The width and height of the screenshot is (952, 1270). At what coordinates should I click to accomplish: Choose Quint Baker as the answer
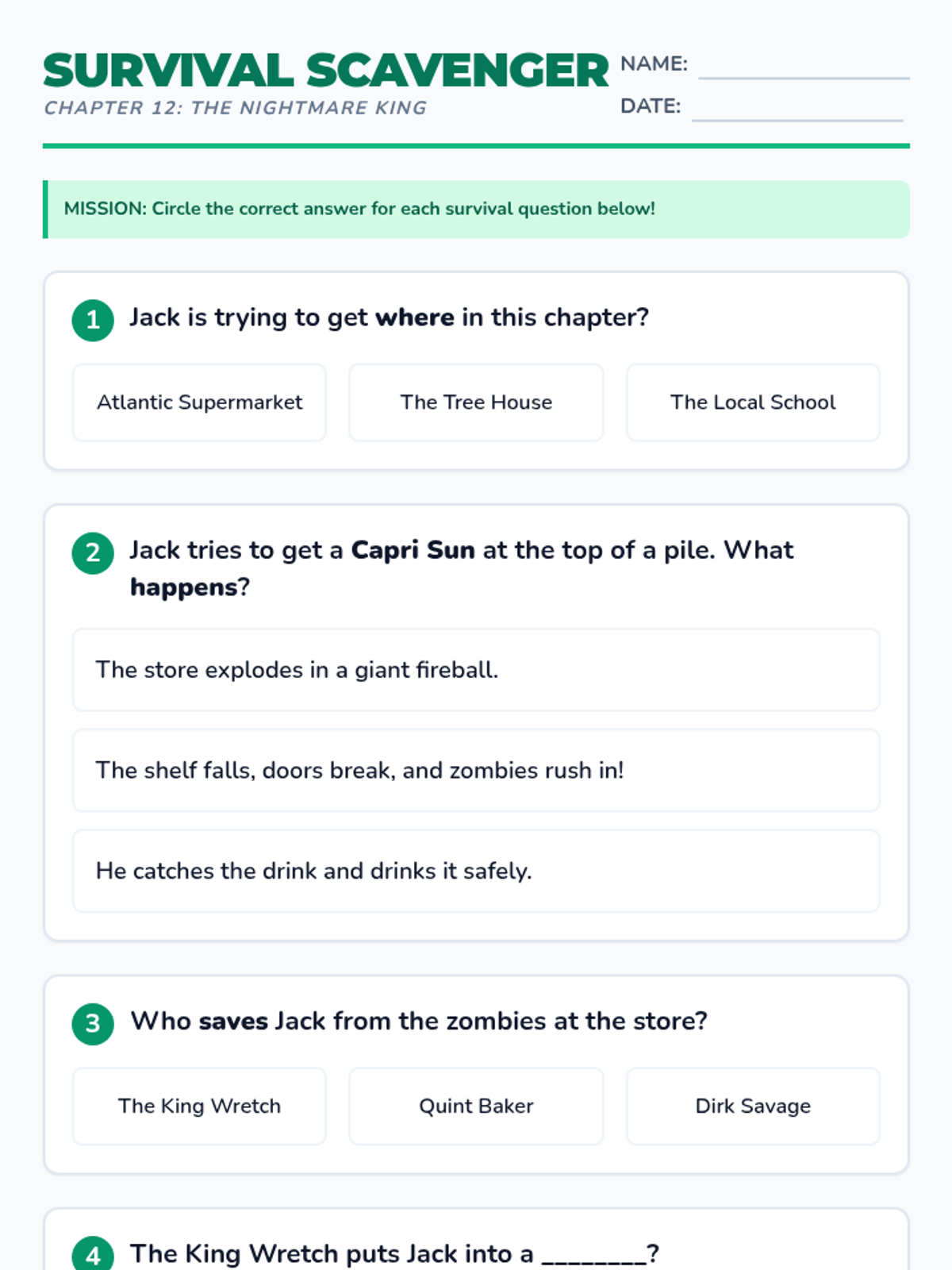coord(476,1106)
